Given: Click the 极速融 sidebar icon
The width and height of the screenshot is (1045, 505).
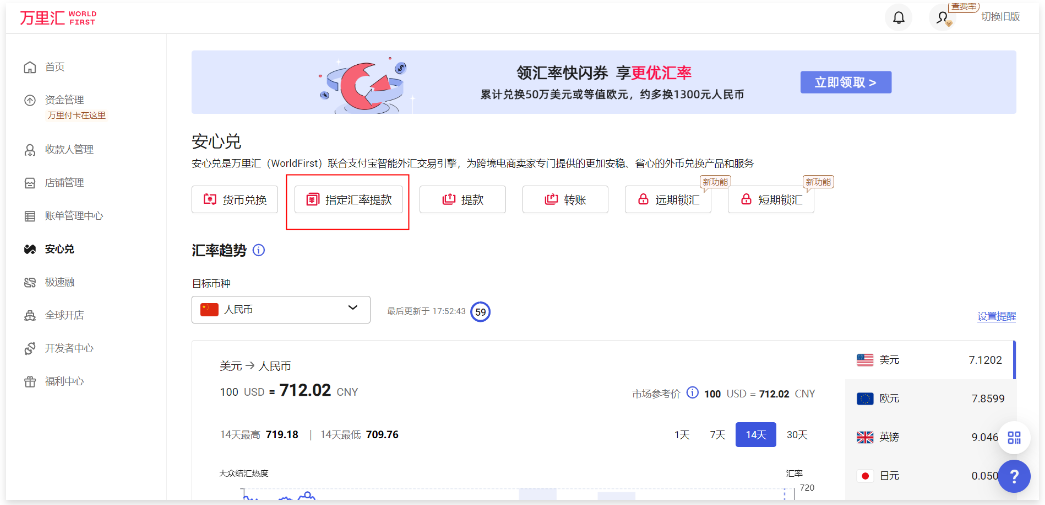Looking at the screenshot, I should pyautogui.click(x=29, y=282).
